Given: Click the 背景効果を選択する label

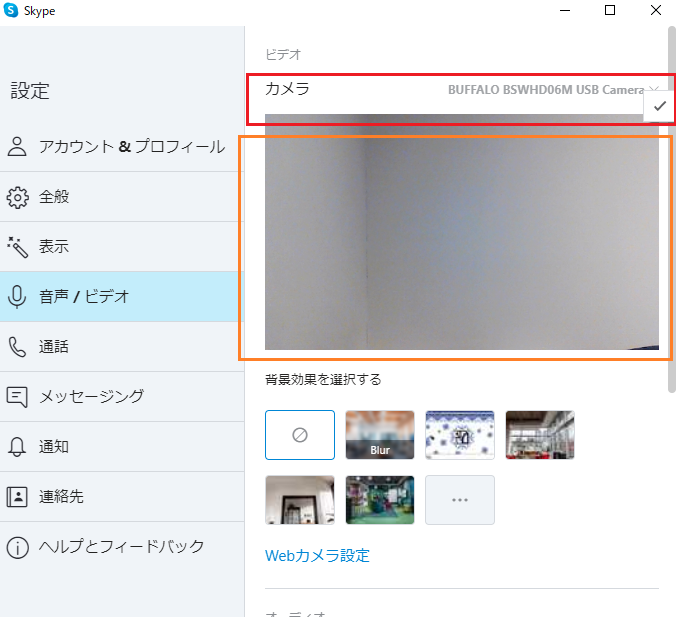Looking at the screenshot, I should point(323,379).
